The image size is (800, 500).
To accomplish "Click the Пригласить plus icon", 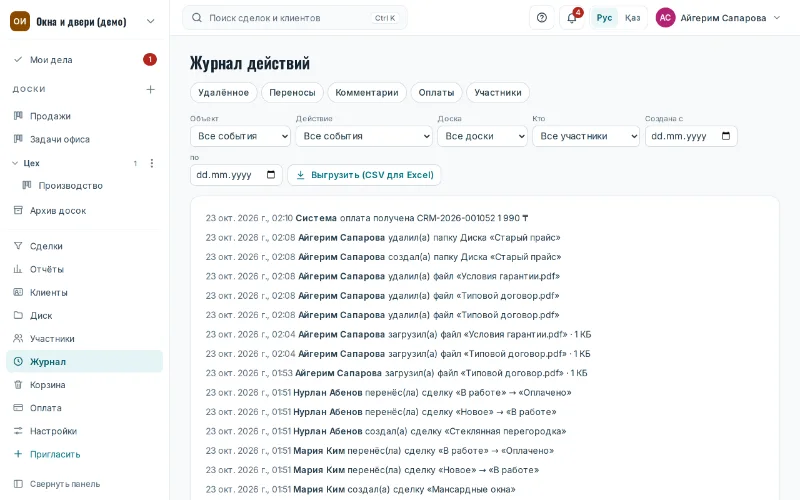I will [x=18, y=454].
